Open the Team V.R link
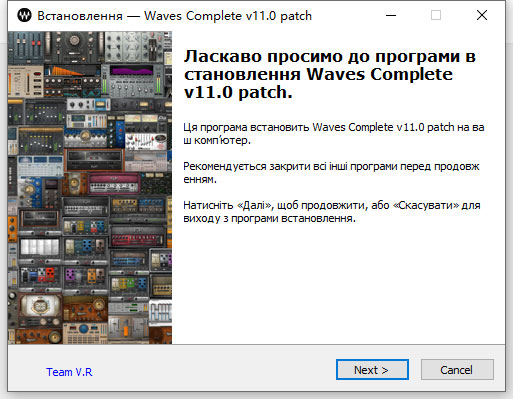Viewport: 513px width, 399px height. pyautogui.click(x=69, y=372)
